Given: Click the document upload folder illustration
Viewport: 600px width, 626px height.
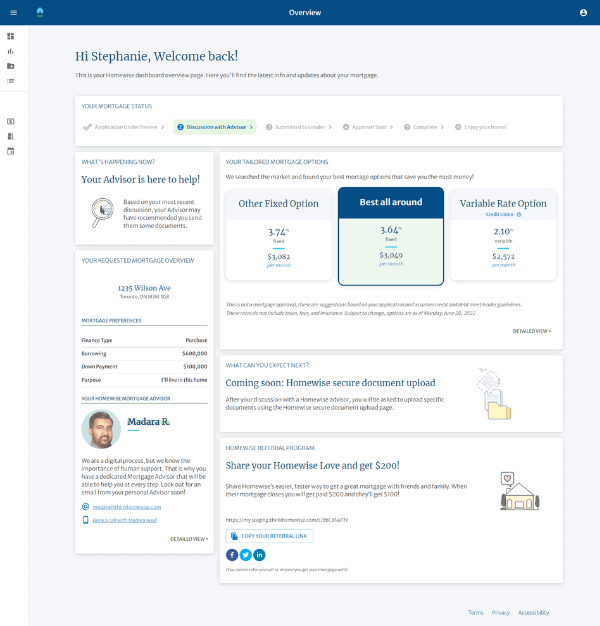Looking at the screenshot, I should (x=494, y=394).
